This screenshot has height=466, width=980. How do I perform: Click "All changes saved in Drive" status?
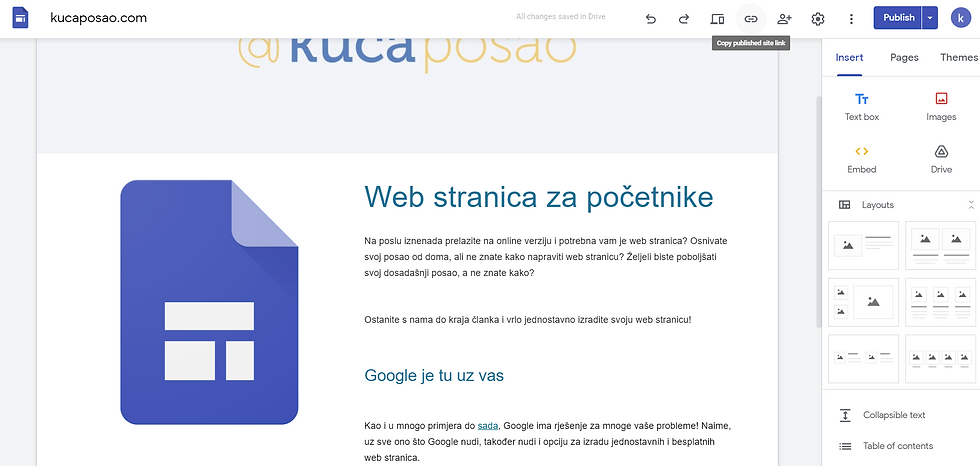pos(561,17)
